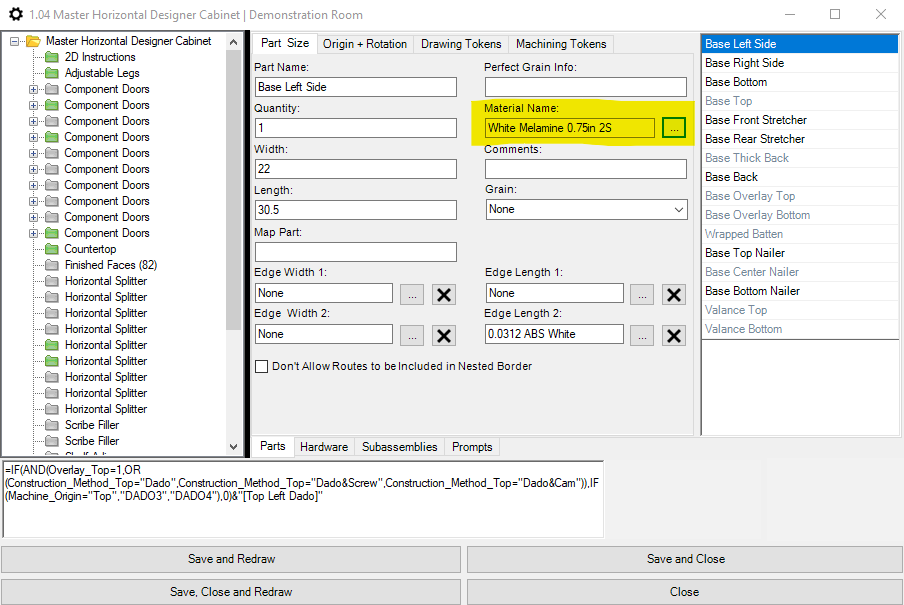904x605 pixels.
Task: Click into the Part Name field
Action: pyautogui.click(x=355, y=87)
